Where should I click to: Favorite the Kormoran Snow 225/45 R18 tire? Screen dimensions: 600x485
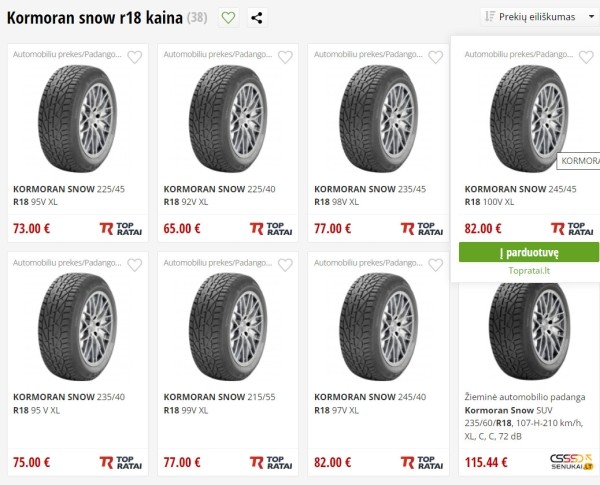click(134, 57)
